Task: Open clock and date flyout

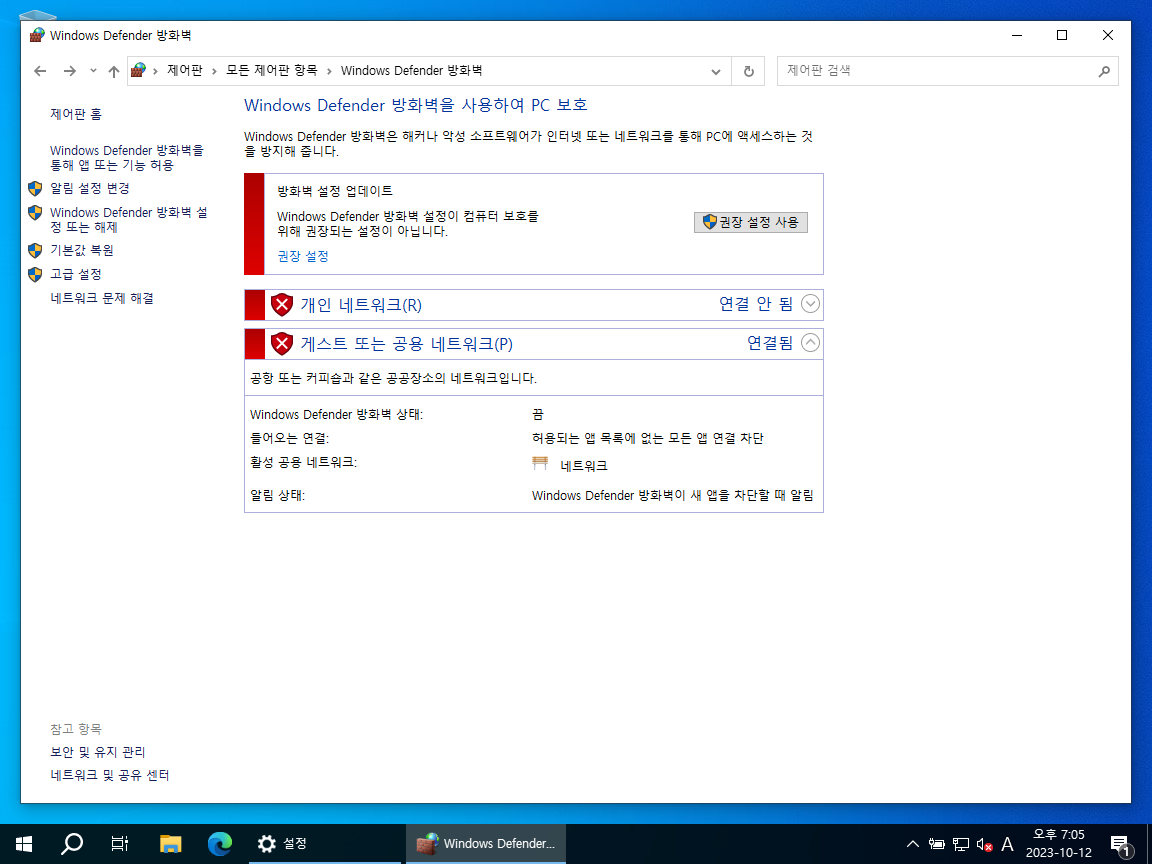Action: pyautogui.click(x=1059, y=843)
